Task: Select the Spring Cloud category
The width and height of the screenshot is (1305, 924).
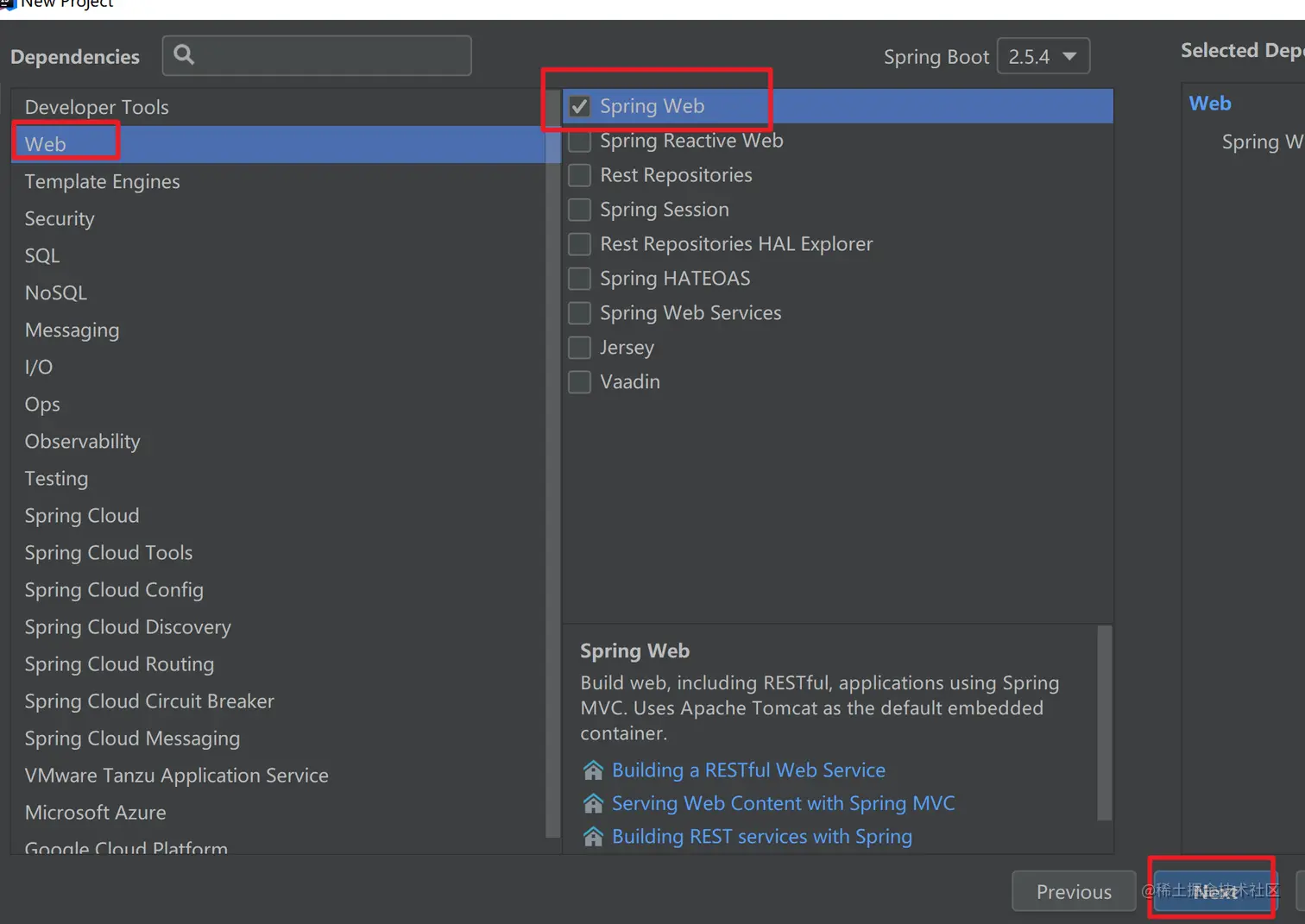Action: [x=279, y=515]
